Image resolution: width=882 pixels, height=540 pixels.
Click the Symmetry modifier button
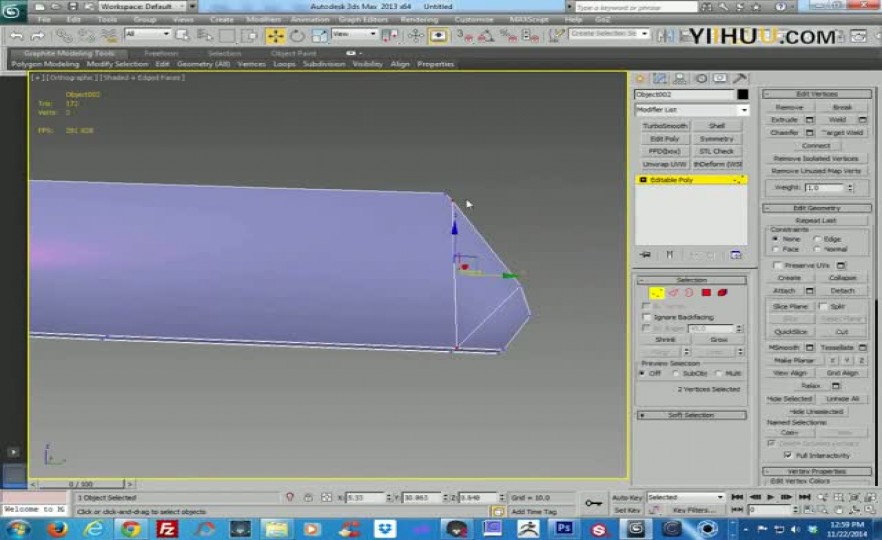point(717,139)
